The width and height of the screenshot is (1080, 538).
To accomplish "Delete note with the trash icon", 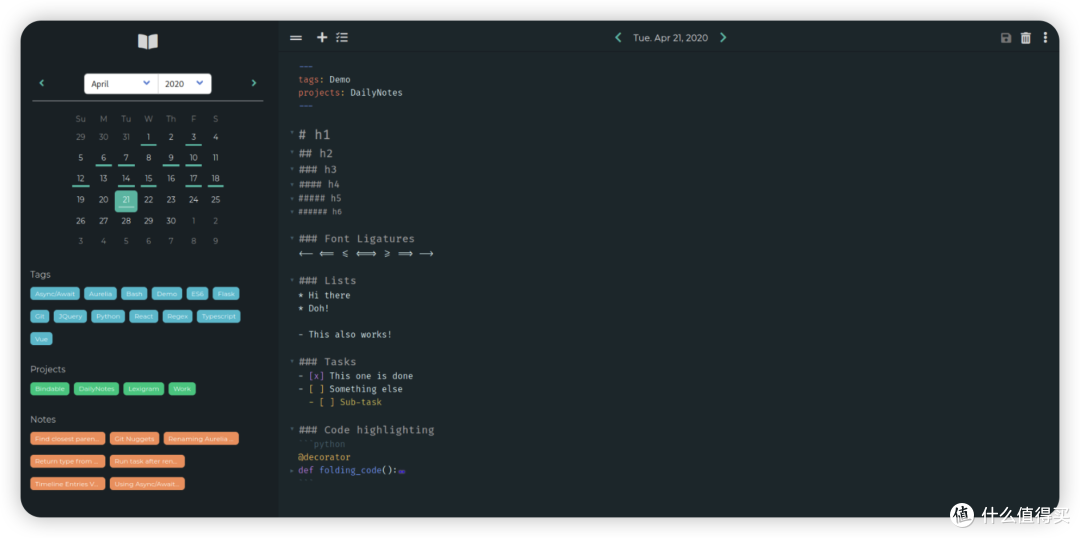I will tap(1026, 38).
